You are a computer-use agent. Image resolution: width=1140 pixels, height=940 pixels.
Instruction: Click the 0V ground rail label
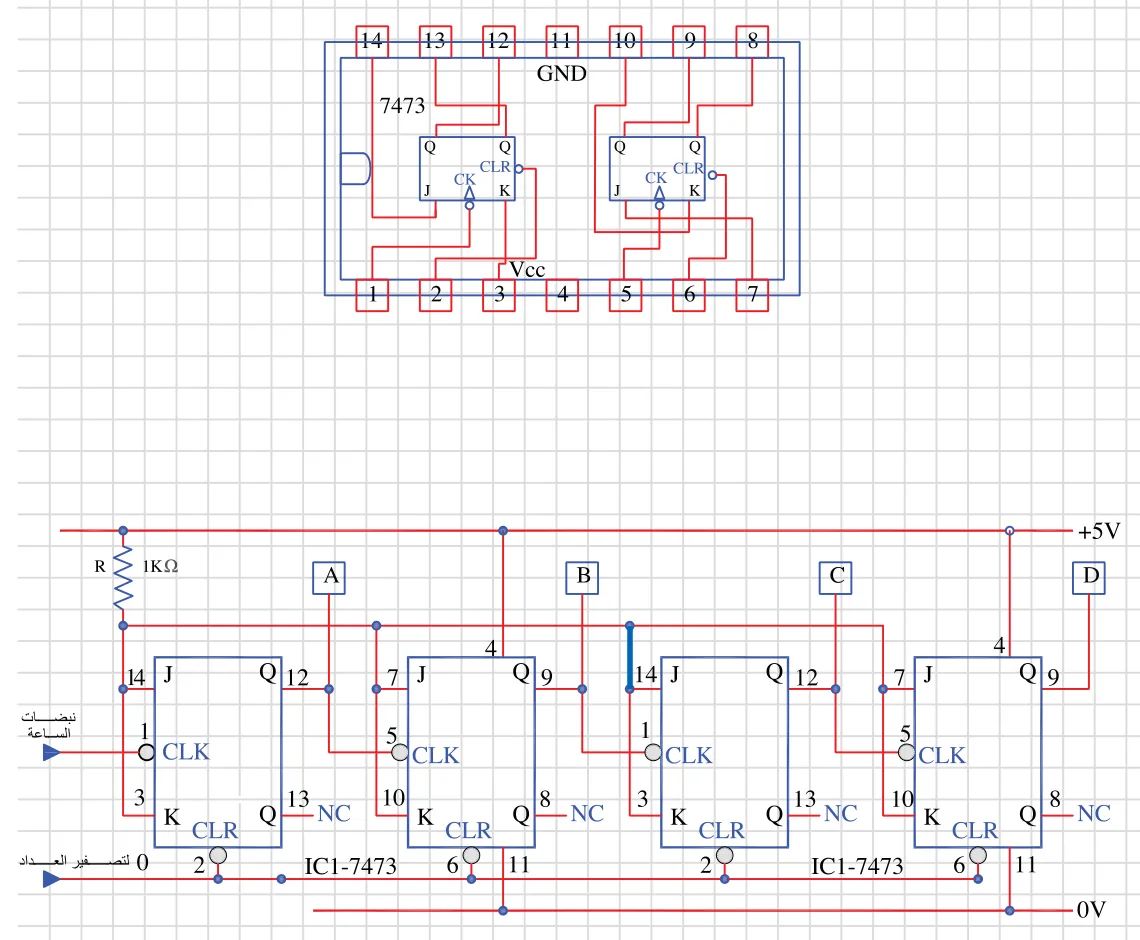tap(1091, 909)
